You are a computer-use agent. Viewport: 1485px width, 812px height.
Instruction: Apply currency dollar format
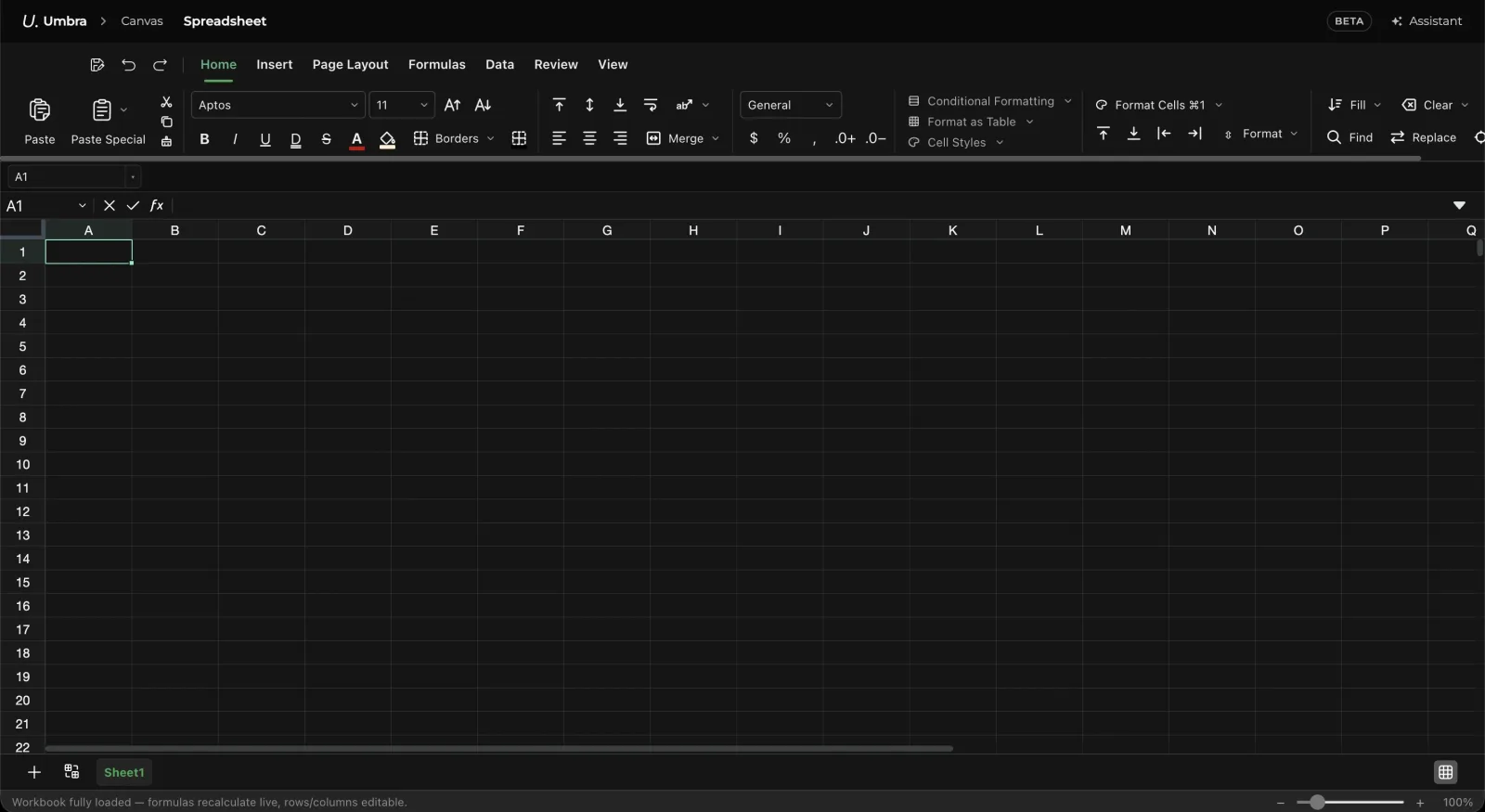click(754, 138)
